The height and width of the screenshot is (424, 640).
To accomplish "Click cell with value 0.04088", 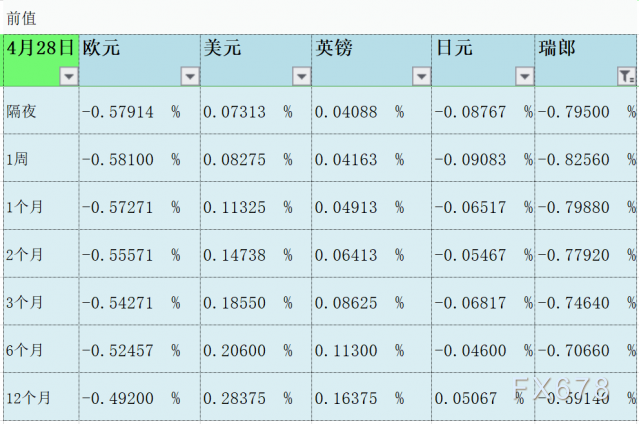I will click(x=371, y=110).
